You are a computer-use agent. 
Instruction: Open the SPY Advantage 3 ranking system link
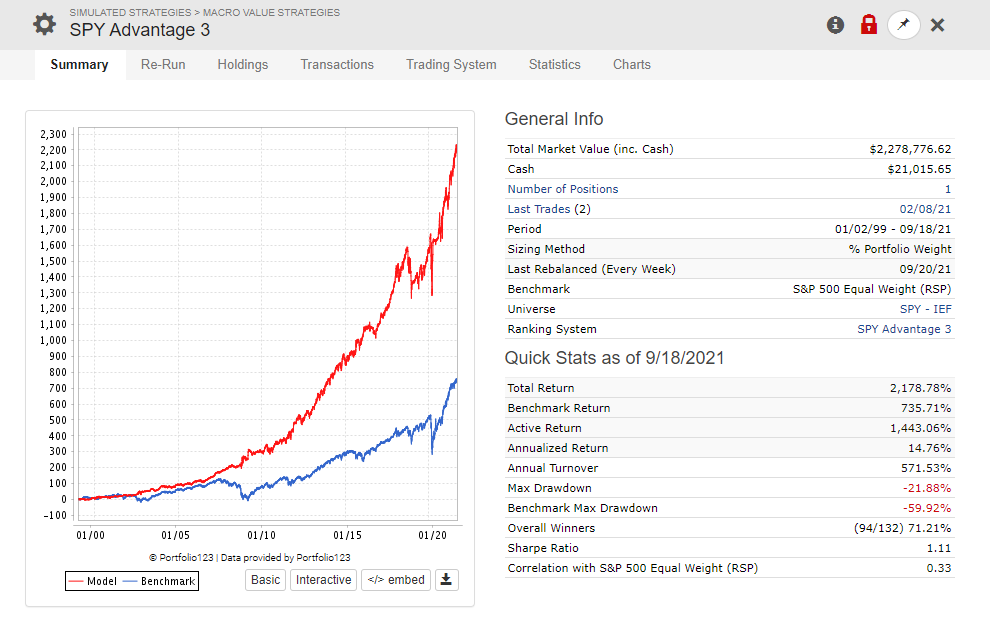coord(904,329)
